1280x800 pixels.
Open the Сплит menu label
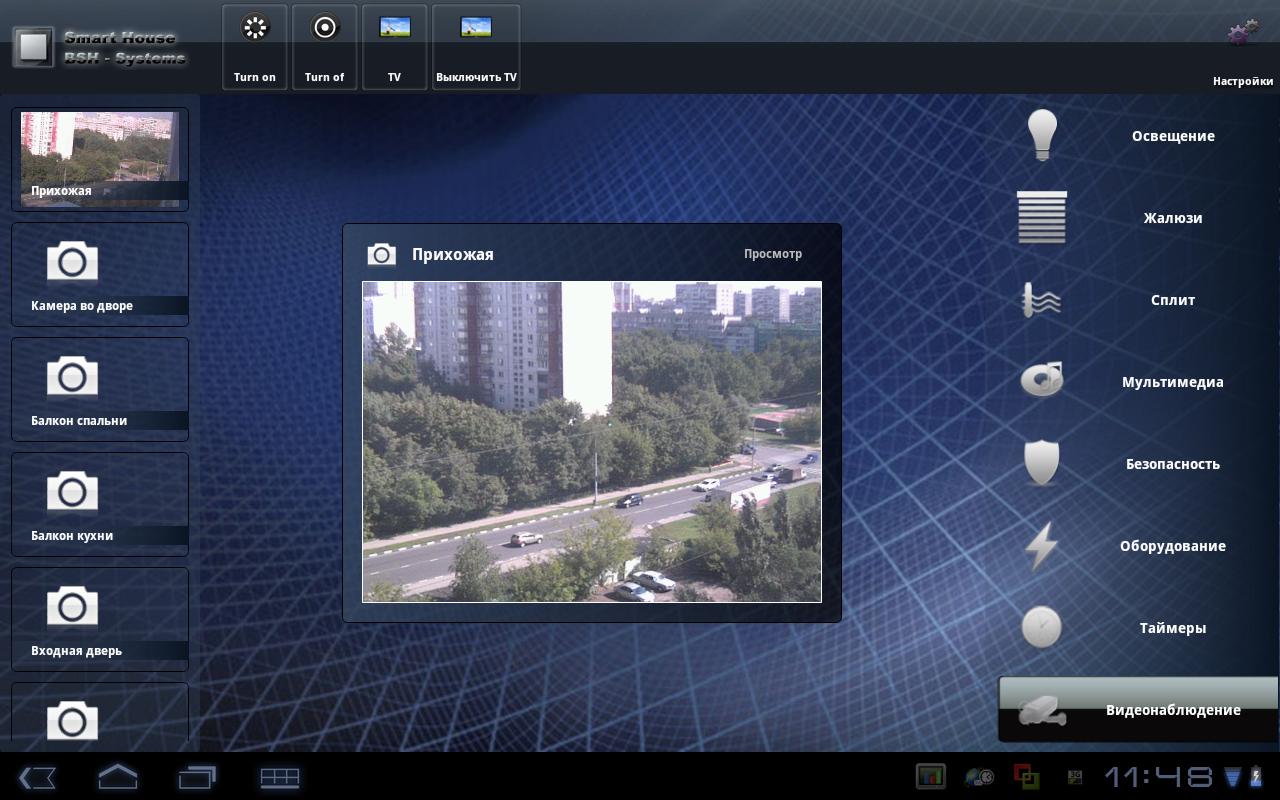tap(1173, 300)
